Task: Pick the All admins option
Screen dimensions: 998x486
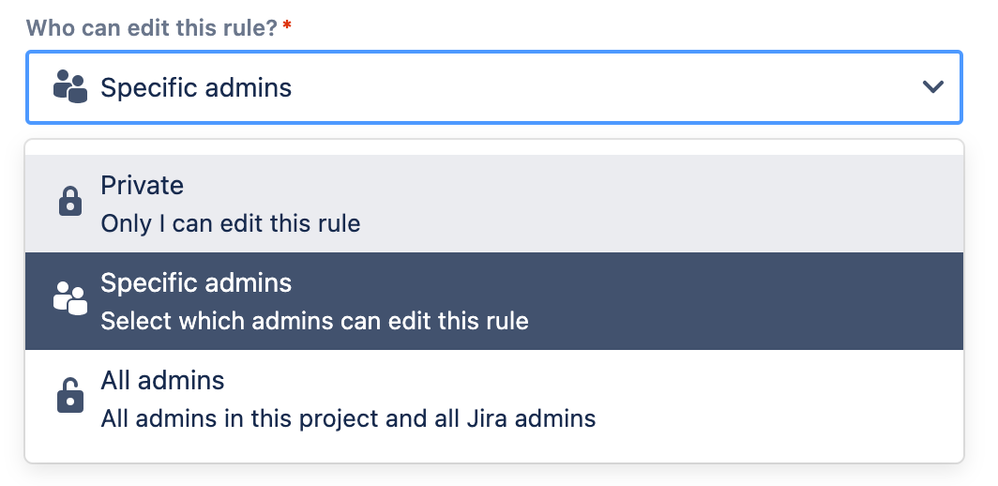Action: click(x=494, y=398)
